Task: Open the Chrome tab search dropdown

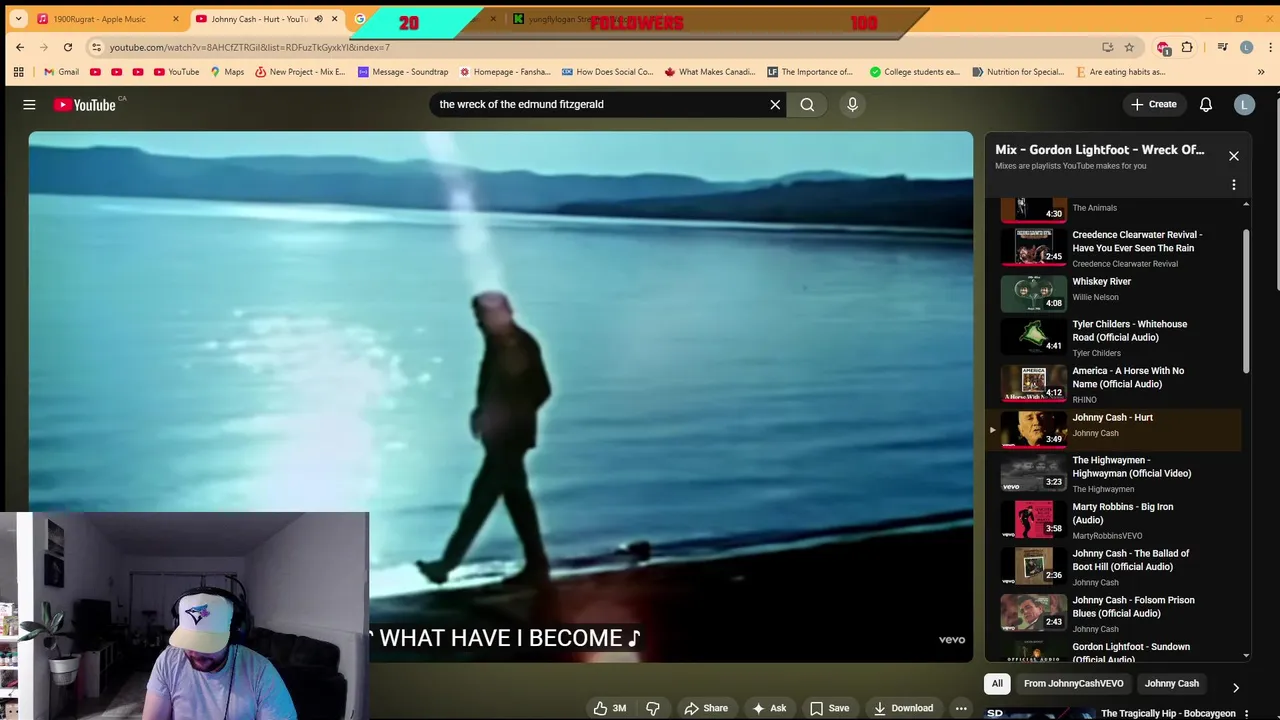Action: pyautogui.click(x=18, y=19)
